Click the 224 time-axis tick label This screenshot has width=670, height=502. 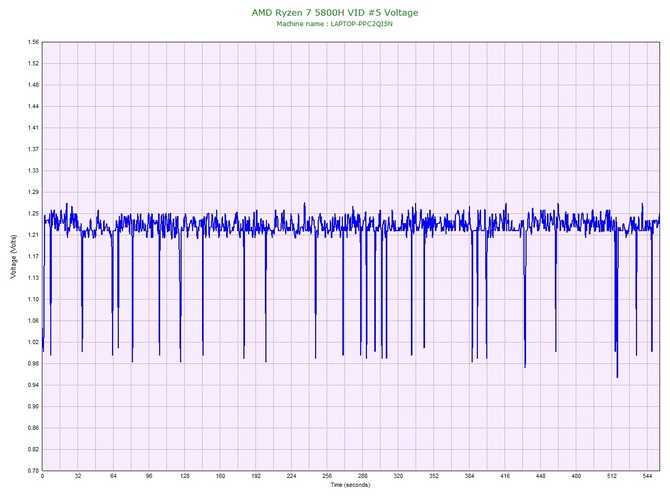(x=291, y=476)
